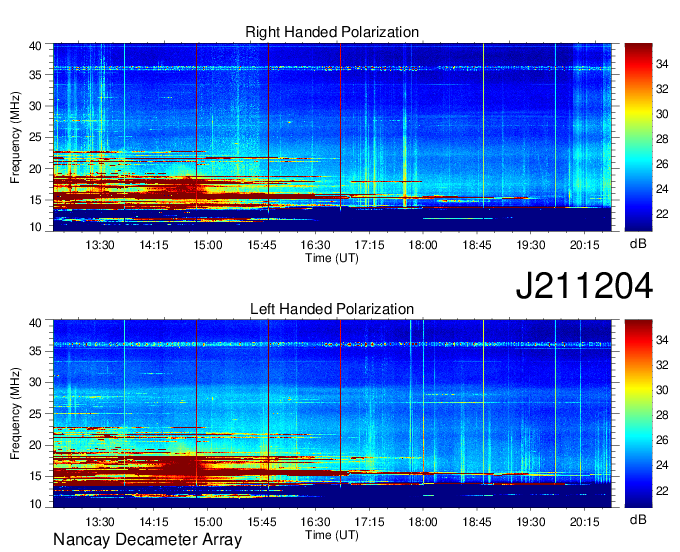Click the "Left Handed Polarization" plot title
Image resolution: width=680 pixels, height=552 pixels.
tap(332, 309)
